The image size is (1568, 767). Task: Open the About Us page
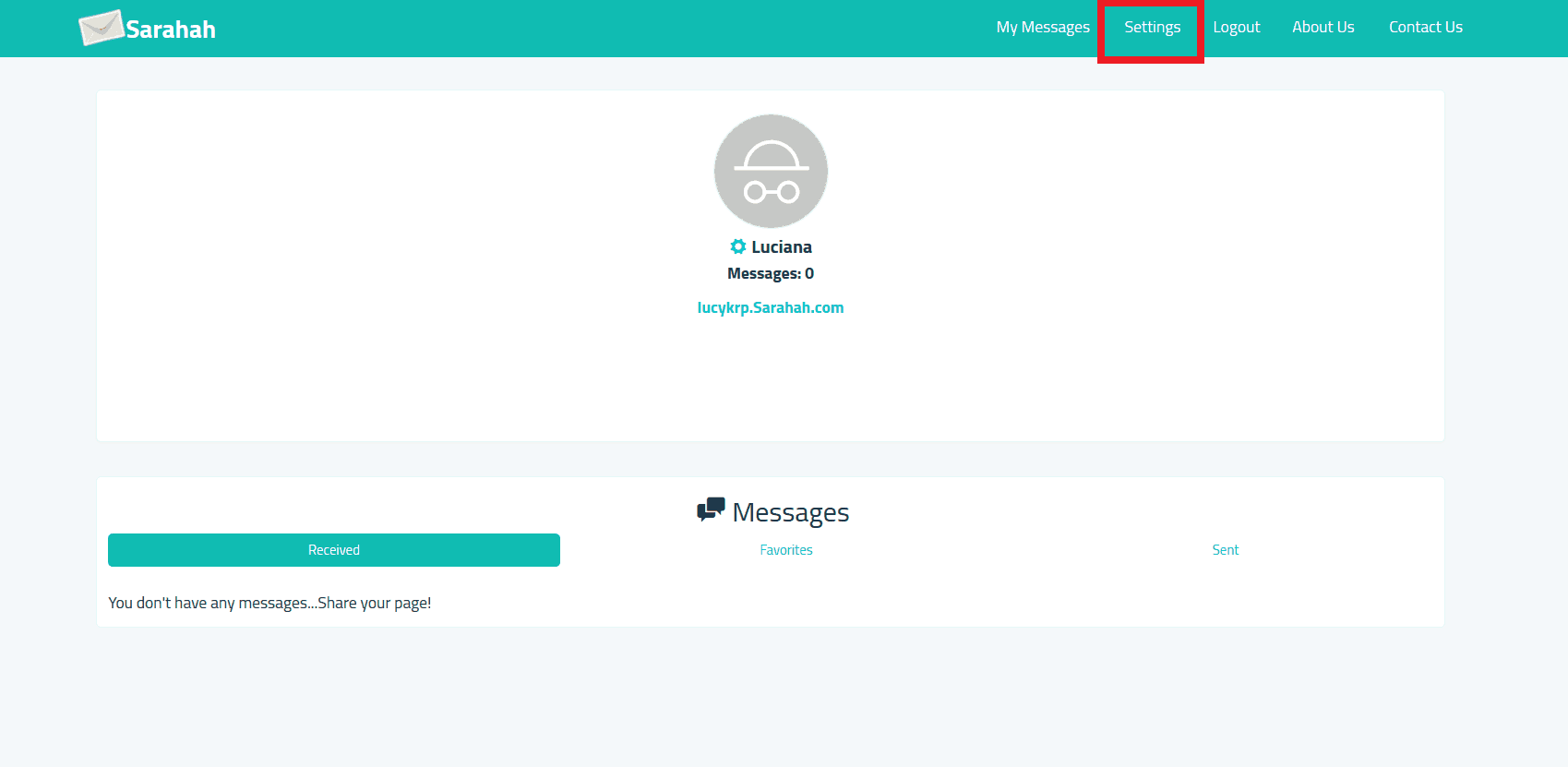click(x=1323, y=28)
